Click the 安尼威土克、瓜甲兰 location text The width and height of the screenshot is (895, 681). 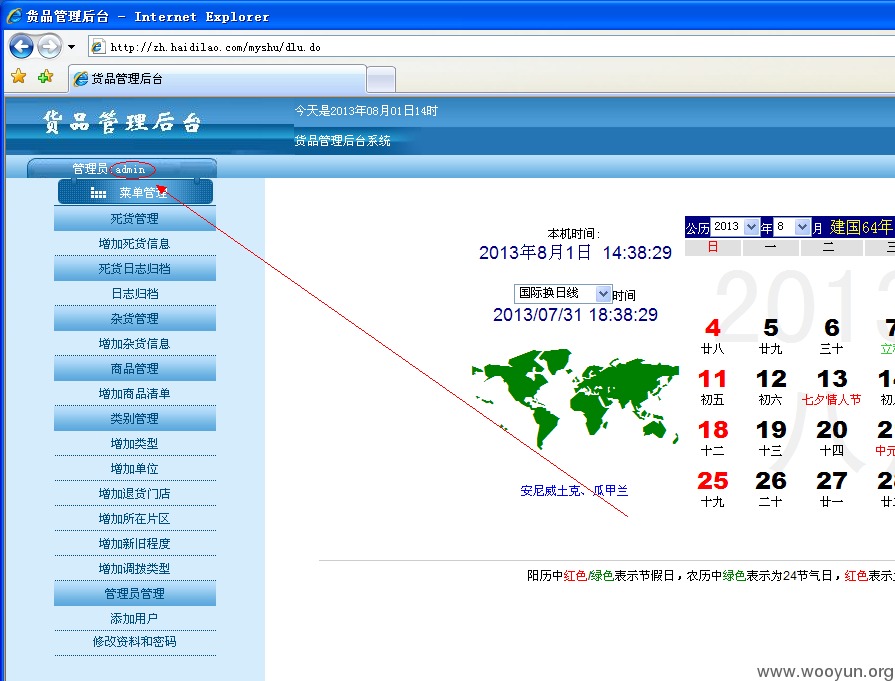point(574,490)
